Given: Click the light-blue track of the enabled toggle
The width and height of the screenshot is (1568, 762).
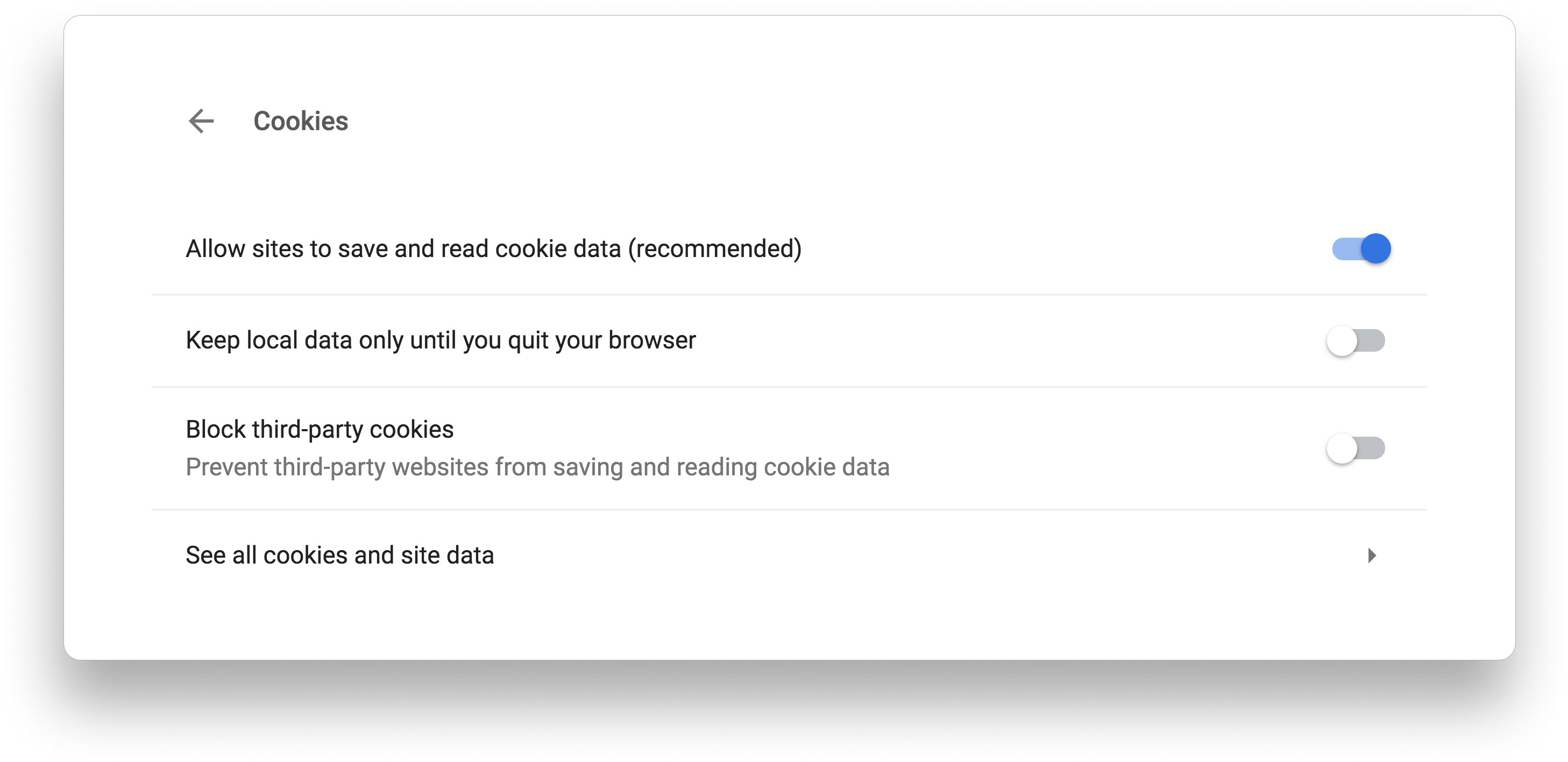Looking at the screenshot, I should pyautogui.click(x=1344, y=249).
